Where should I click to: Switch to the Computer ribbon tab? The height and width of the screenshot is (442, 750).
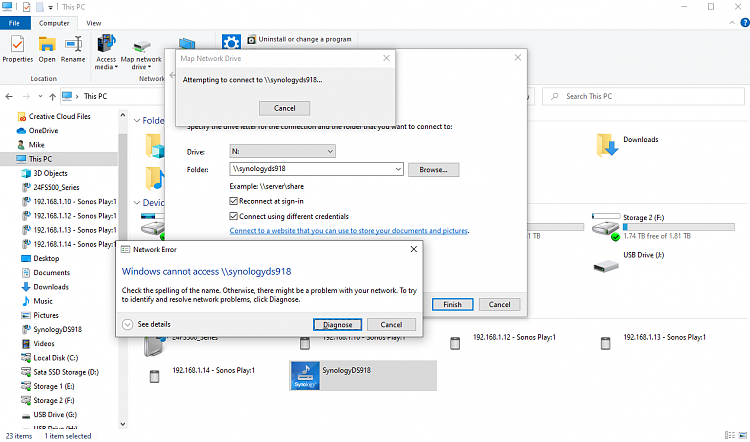coord(54,23)
